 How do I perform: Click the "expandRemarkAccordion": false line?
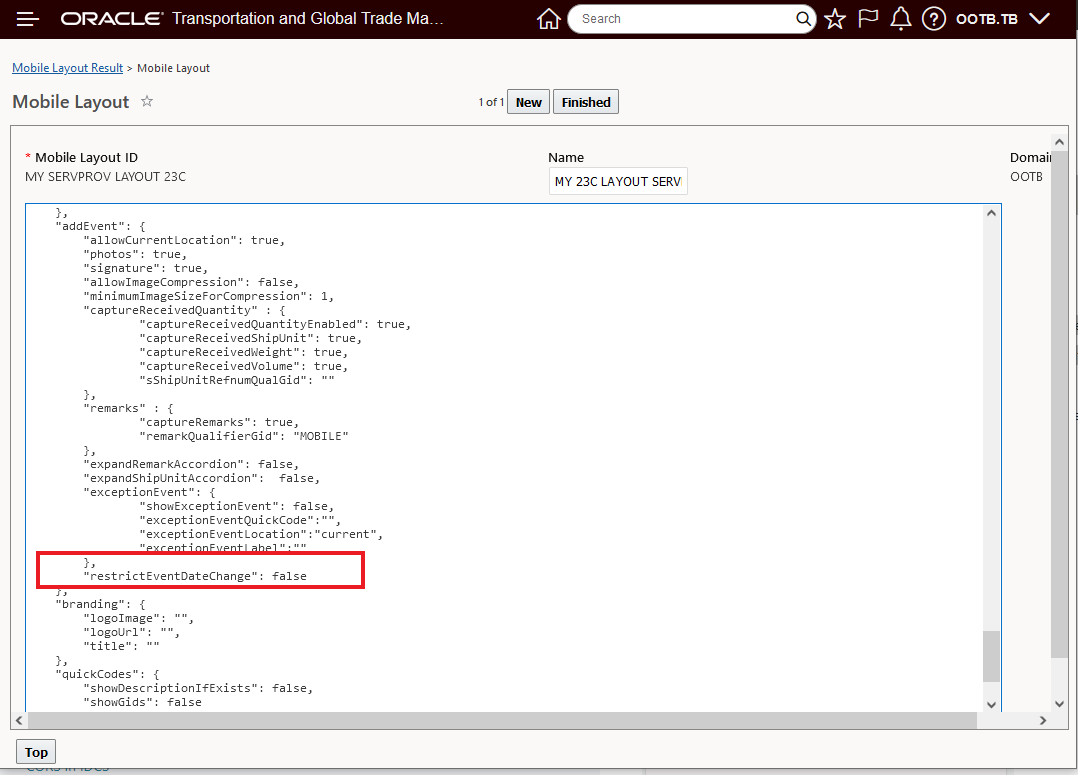[191, 464]
